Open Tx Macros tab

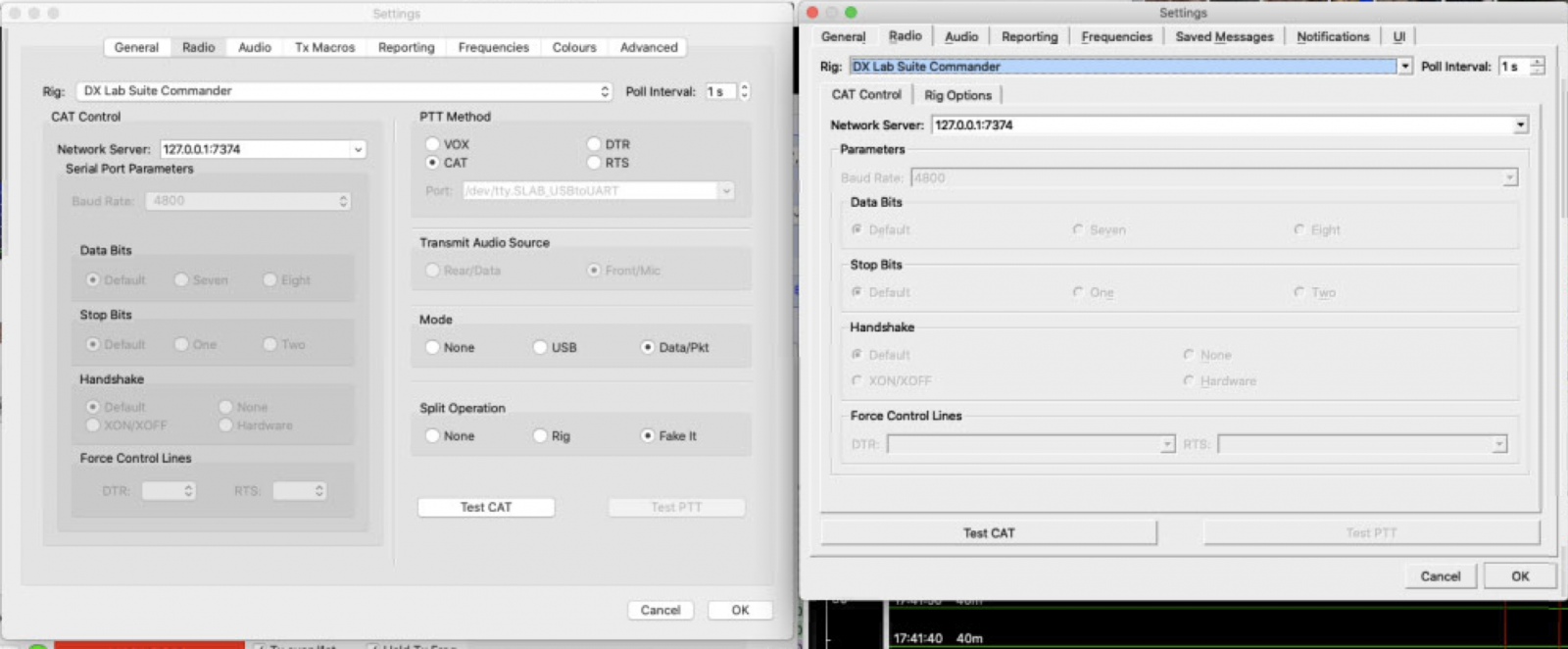[x=325, y=47]
